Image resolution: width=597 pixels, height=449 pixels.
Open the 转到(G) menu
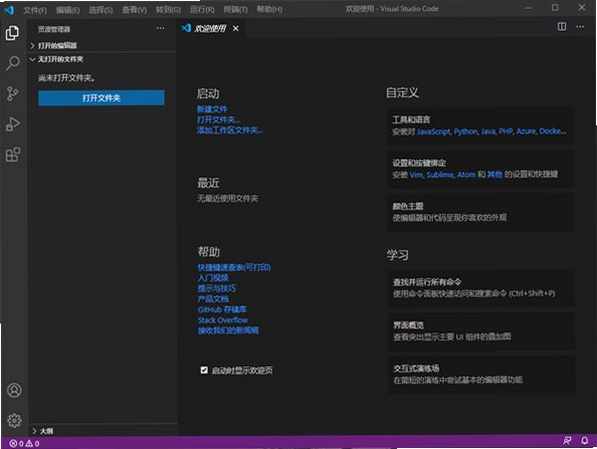[168, 10]
